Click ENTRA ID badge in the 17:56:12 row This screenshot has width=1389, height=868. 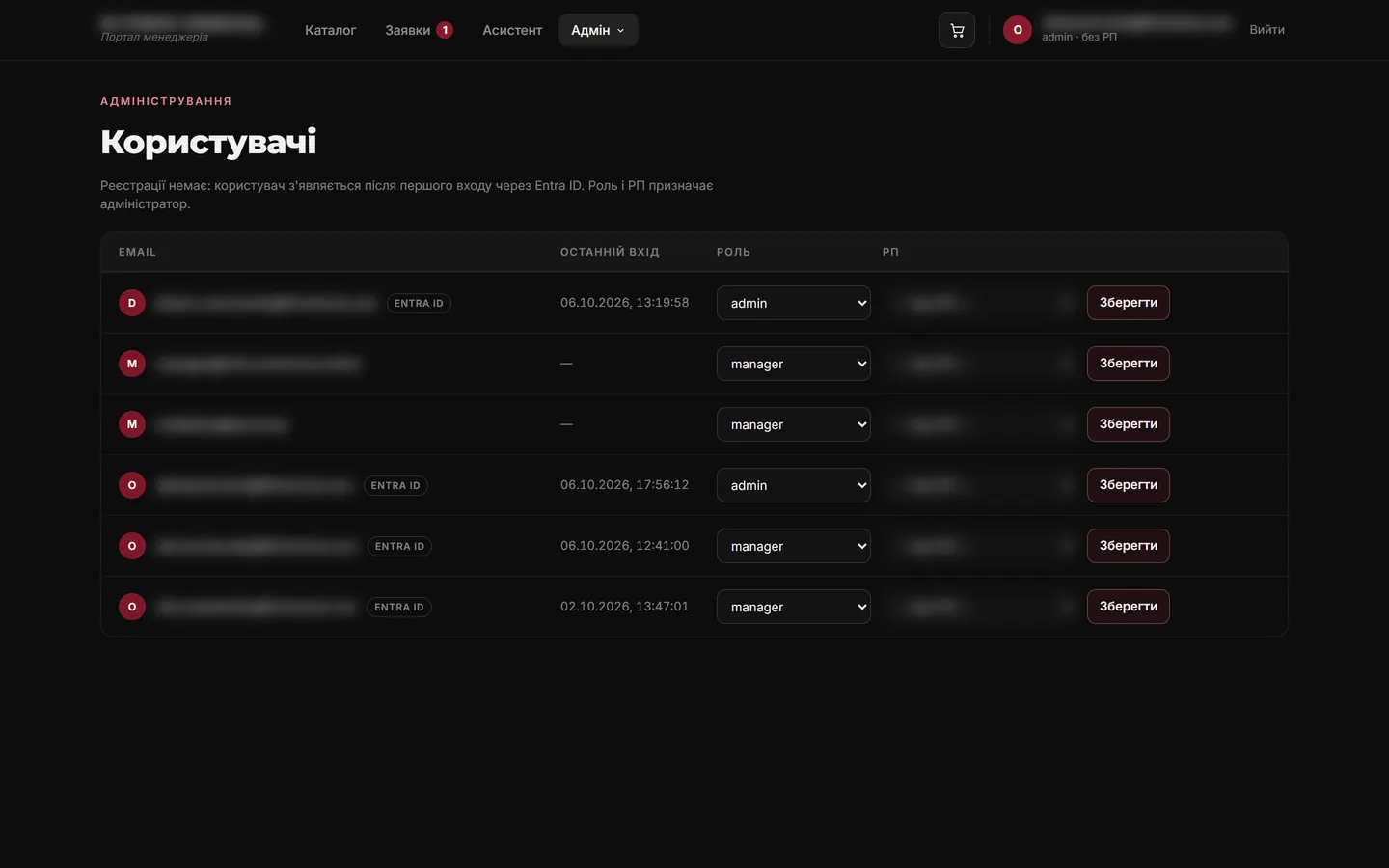coord(395,485)
